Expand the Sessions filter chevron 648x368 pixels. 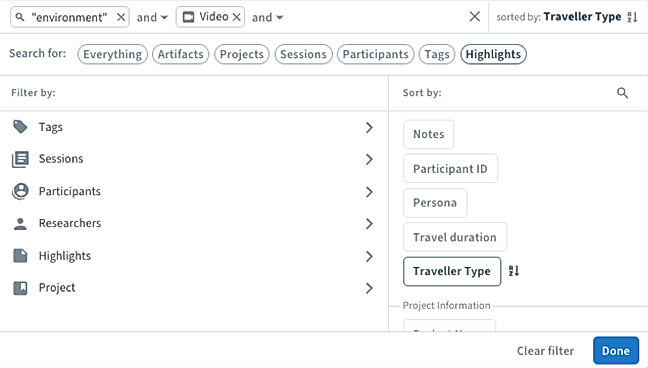coord(369,159)
